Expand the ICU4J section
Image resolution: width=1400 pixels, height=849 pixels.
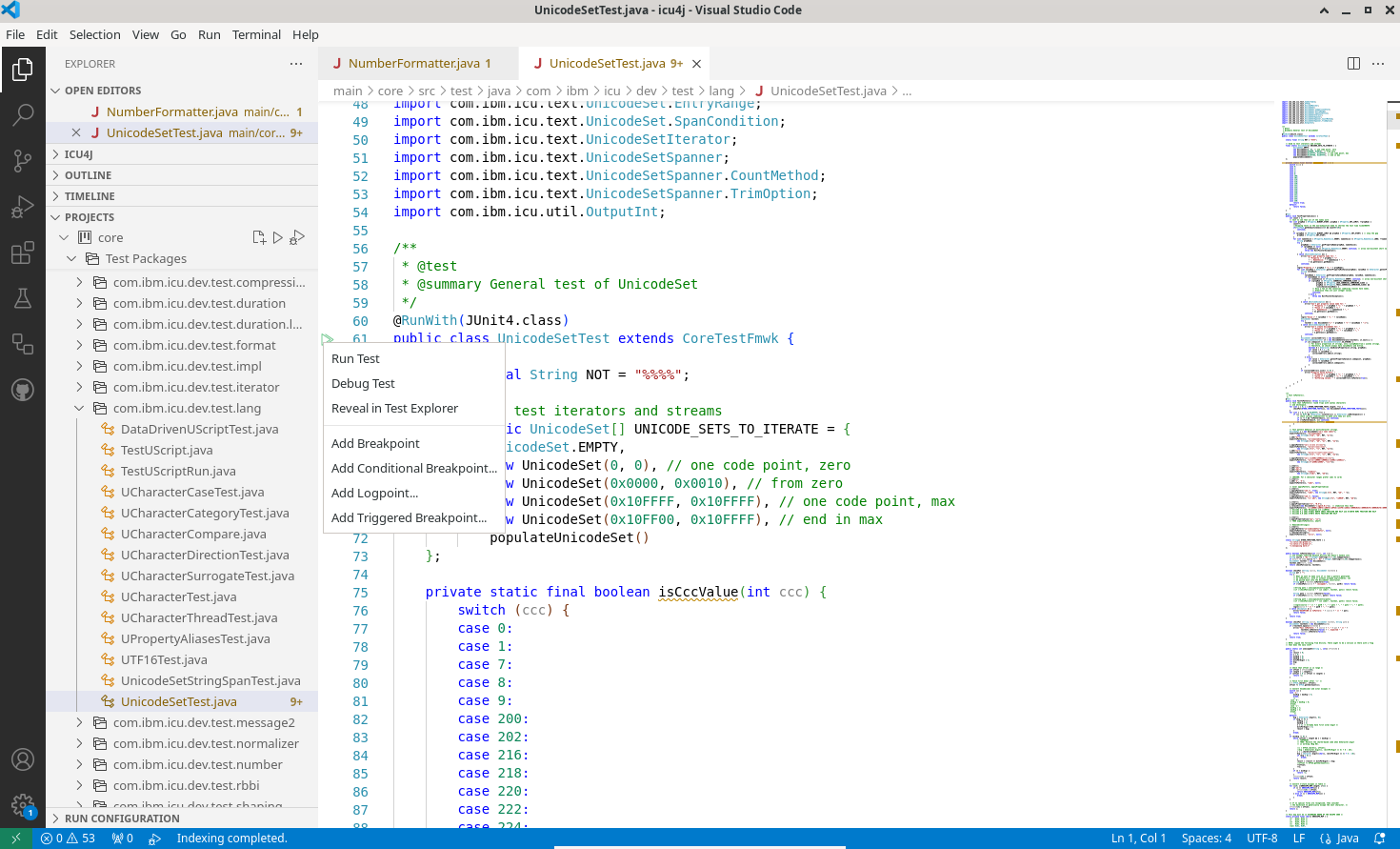(x=79, y=154)
